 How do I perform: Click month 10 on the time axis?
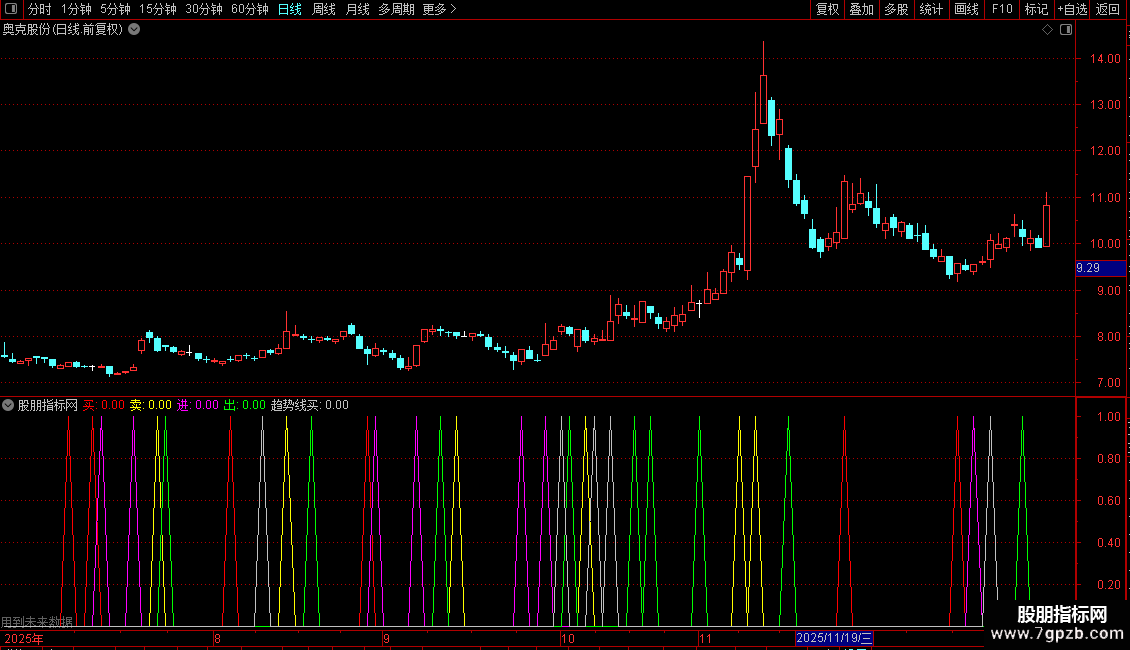click(568, 638)
